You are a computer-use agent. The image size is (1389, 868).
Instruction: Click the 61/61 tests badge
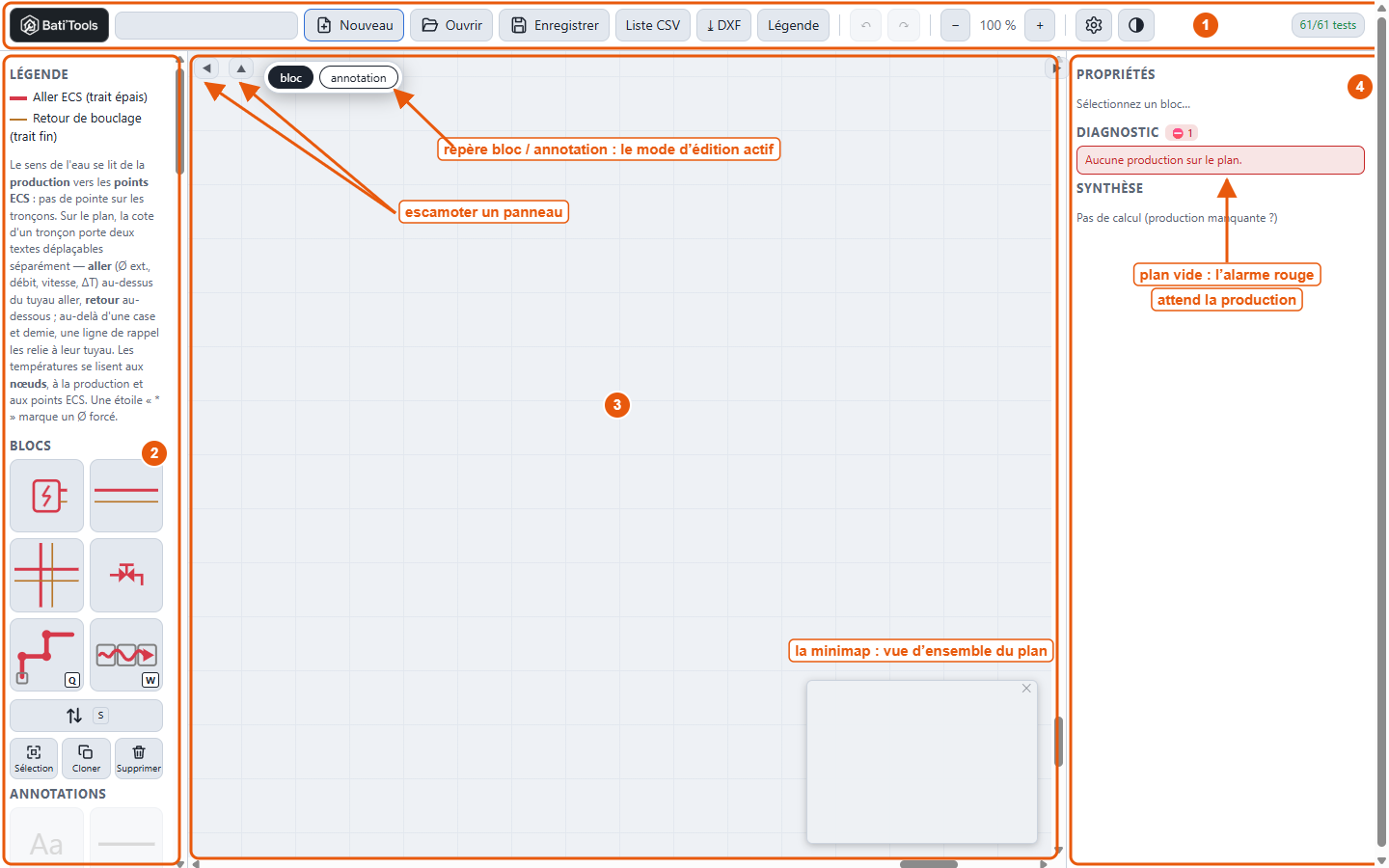coord(1328,25)
